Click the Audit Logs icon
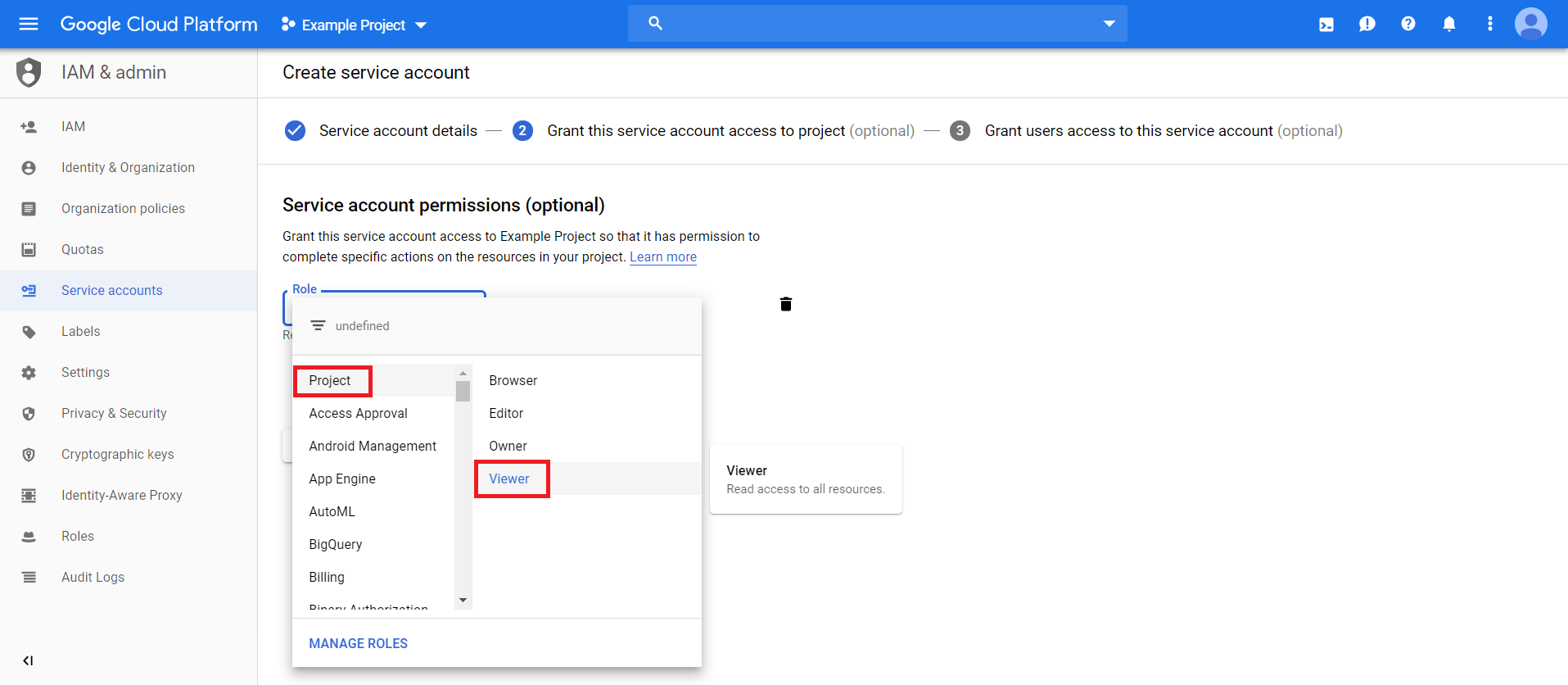Viewport: 1568px width, 685px height. coord(29,578)
